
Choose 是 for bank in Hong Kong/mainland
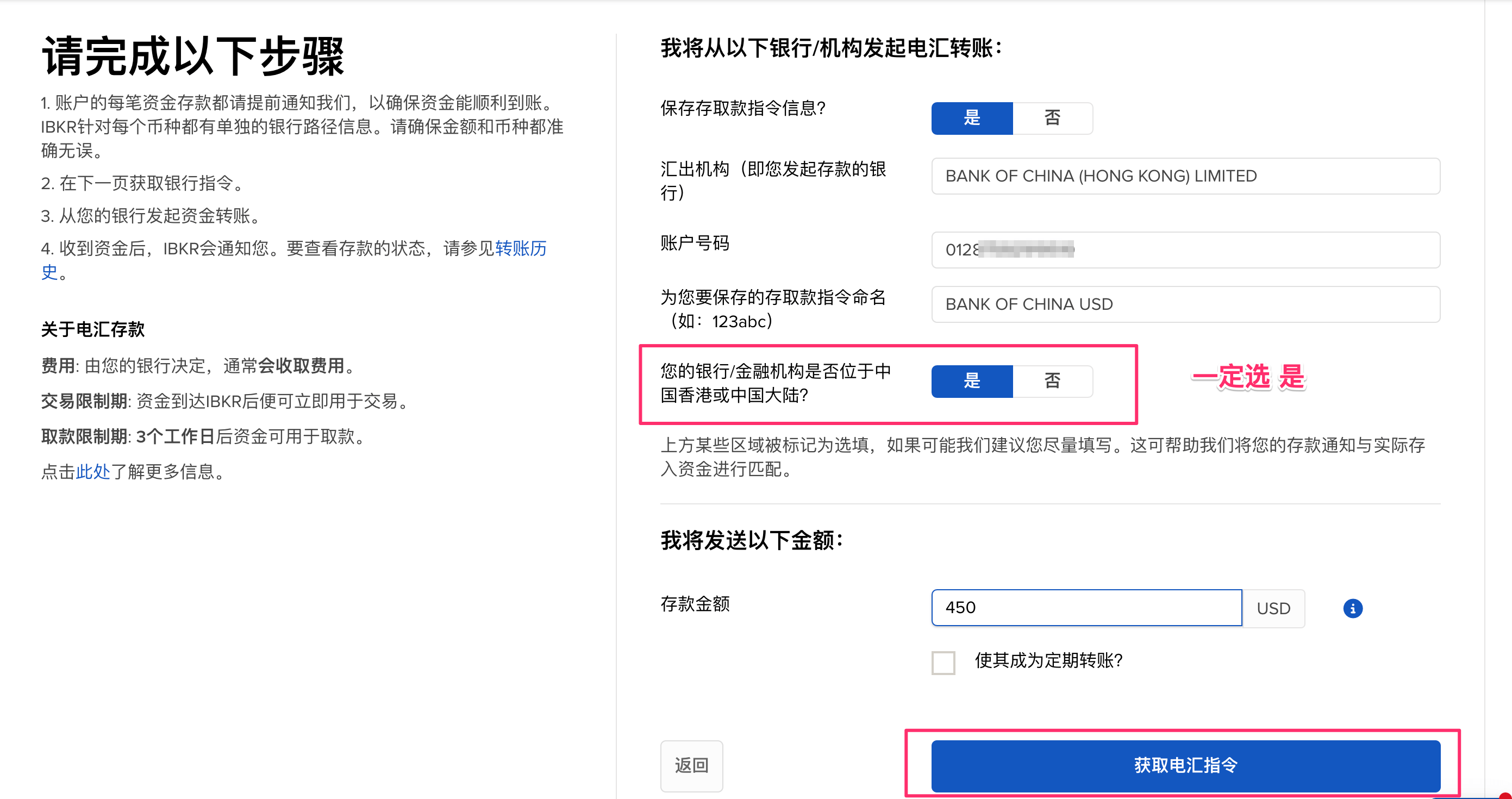(971, 381)
